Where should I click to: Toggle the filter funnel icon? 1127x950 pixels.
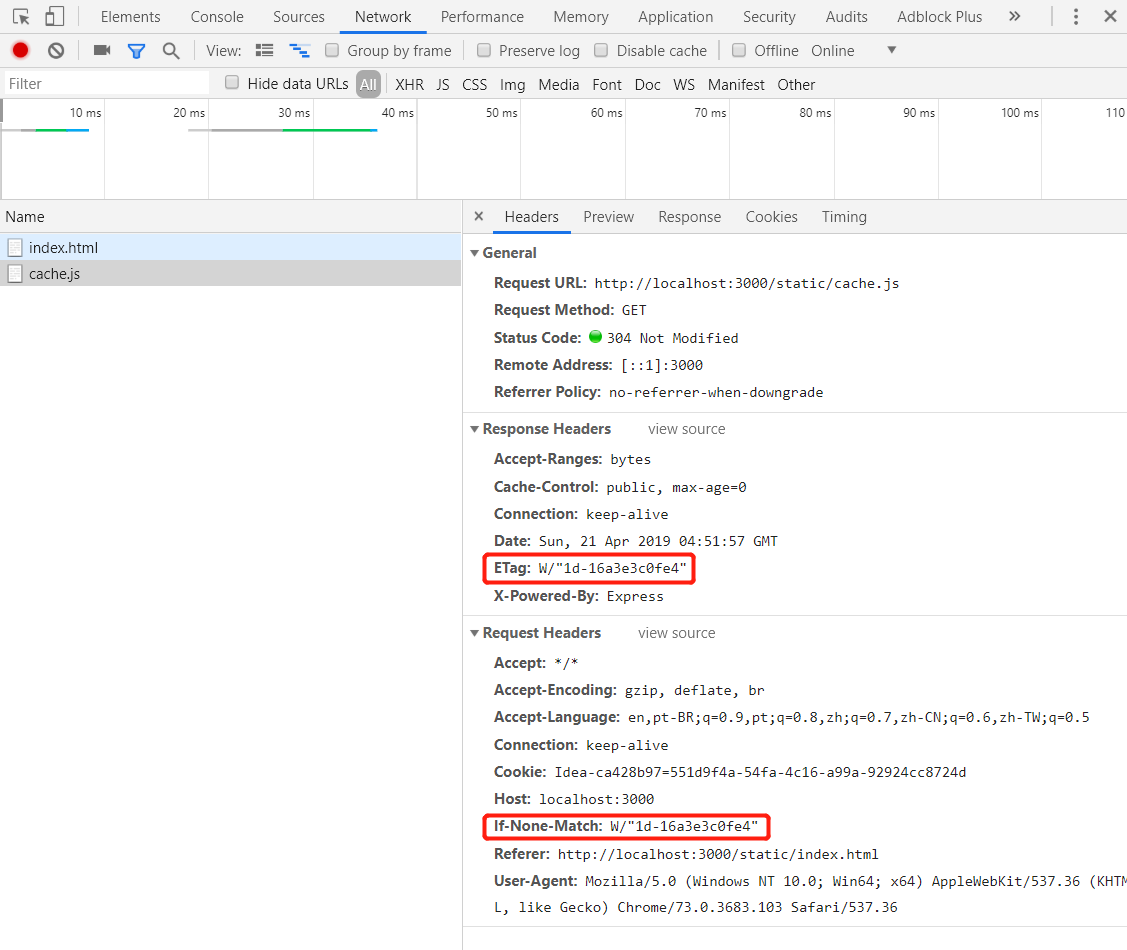click(136, 51)
